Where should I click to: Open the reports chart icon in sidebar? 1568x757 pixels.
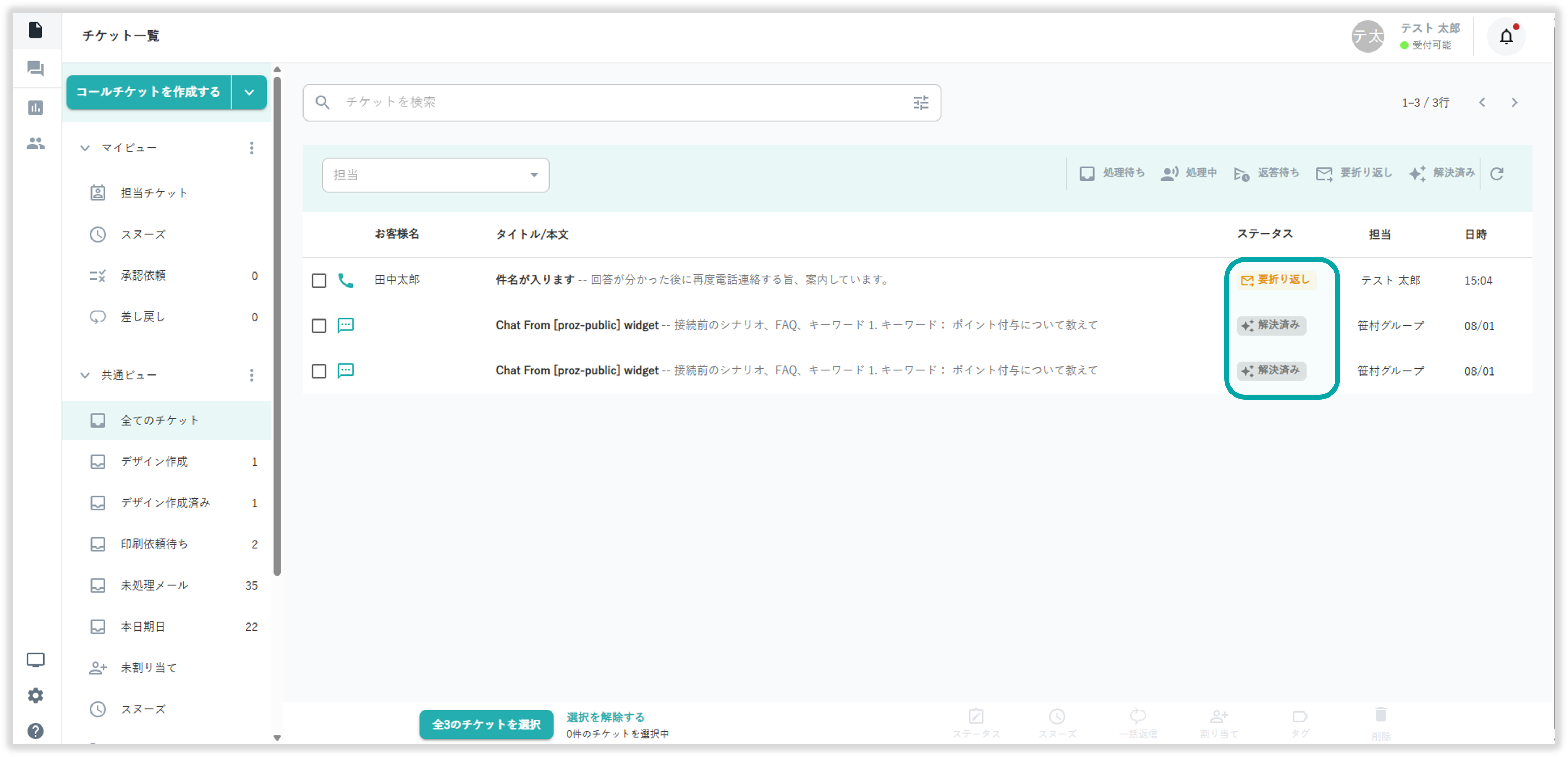[x=36, y=108]
